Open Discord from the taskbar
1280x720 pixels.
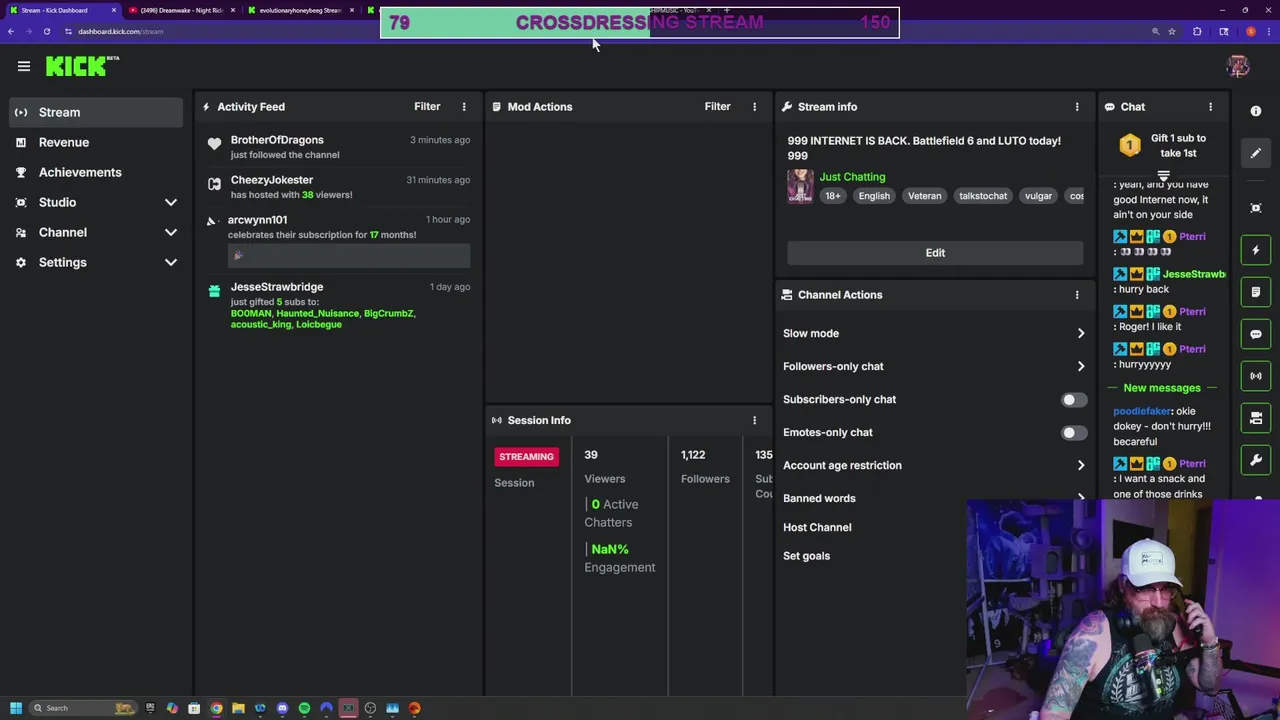[282, 708]
